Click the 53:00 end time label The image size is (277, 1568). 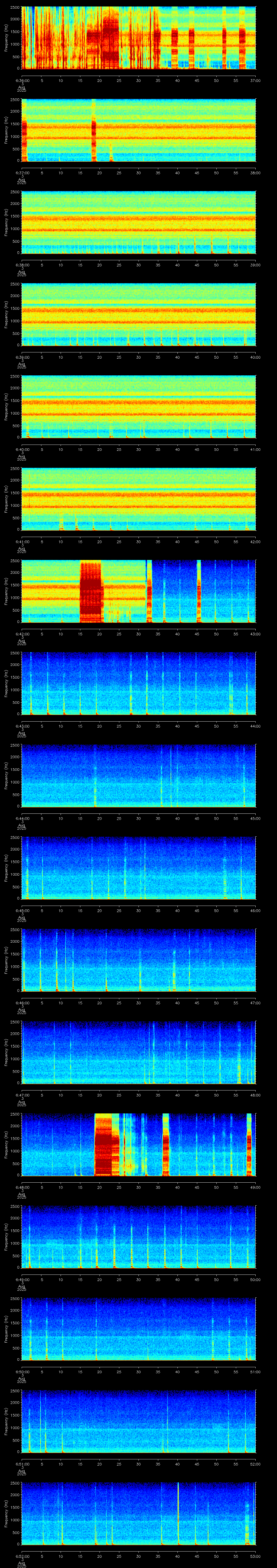coord(256,1556)
